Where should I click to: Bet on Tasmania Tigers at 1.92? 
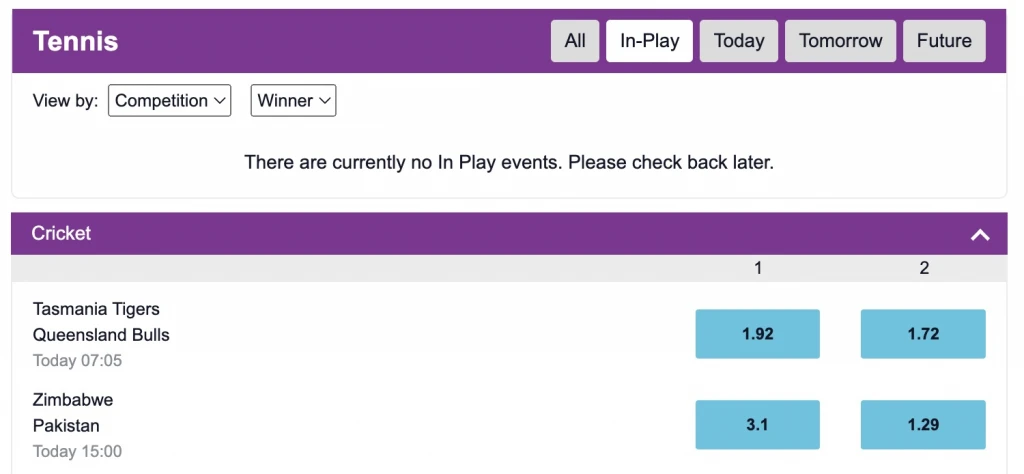tap(757, 334)
